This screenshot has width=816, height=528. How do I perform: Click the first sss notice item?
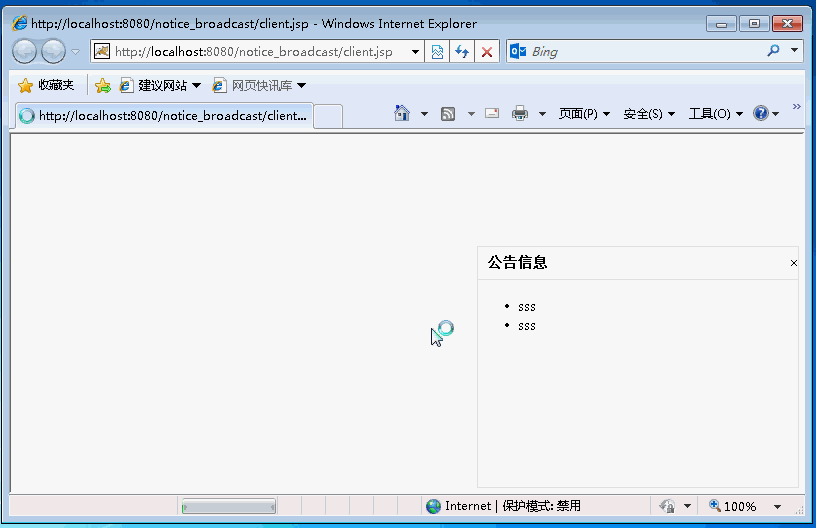[527, 307]
